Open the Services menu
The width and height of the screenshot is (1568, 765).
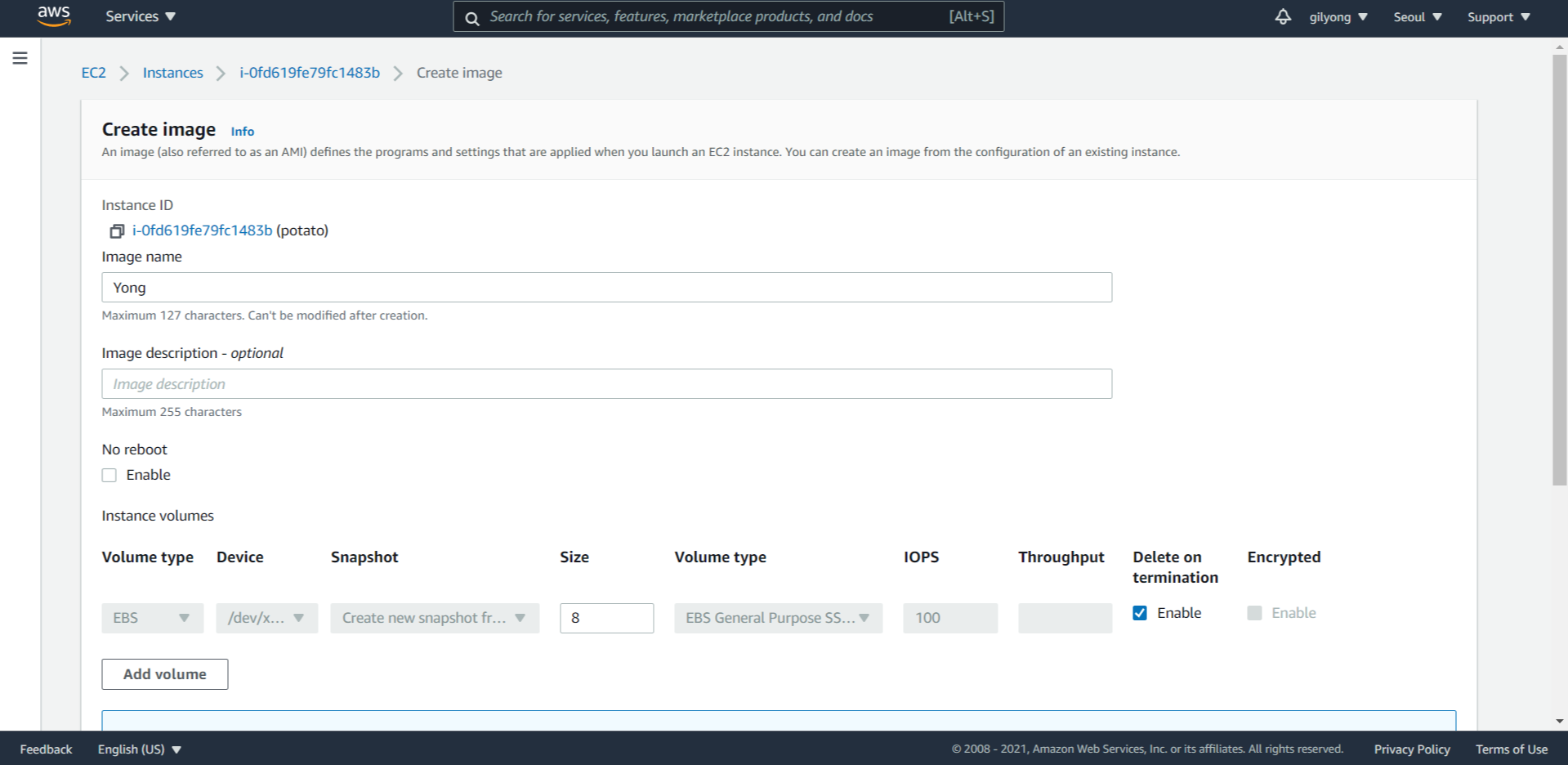click(x=141, y=16)
